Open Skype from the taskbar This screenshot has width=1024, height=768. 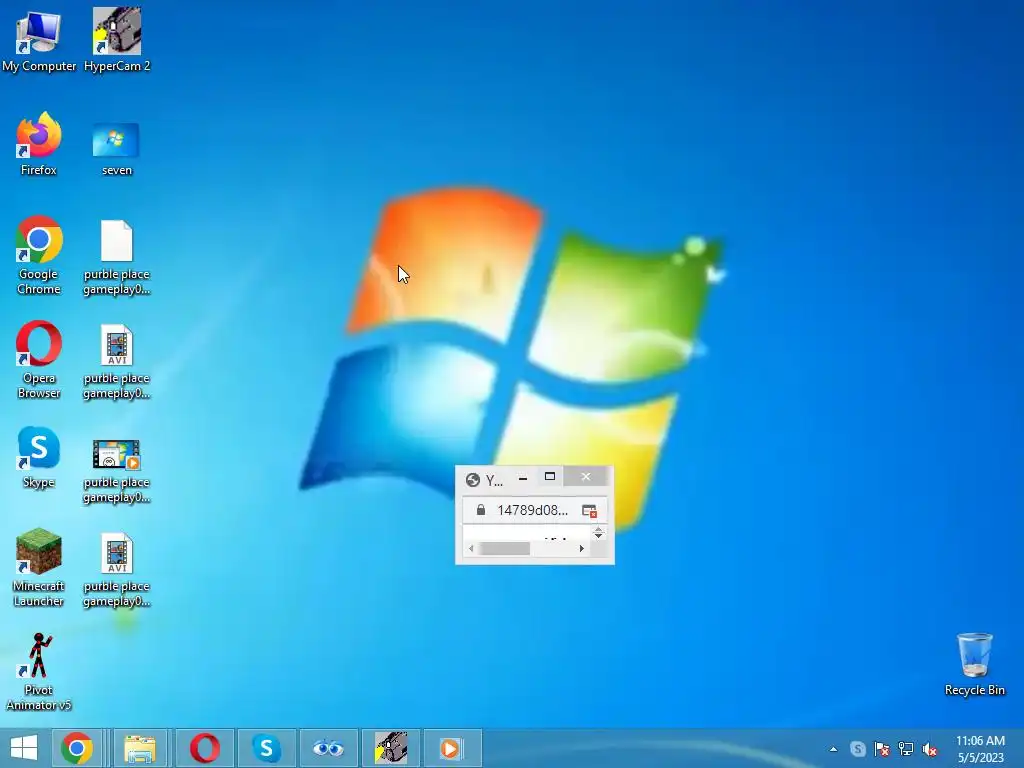click(266, 748)
